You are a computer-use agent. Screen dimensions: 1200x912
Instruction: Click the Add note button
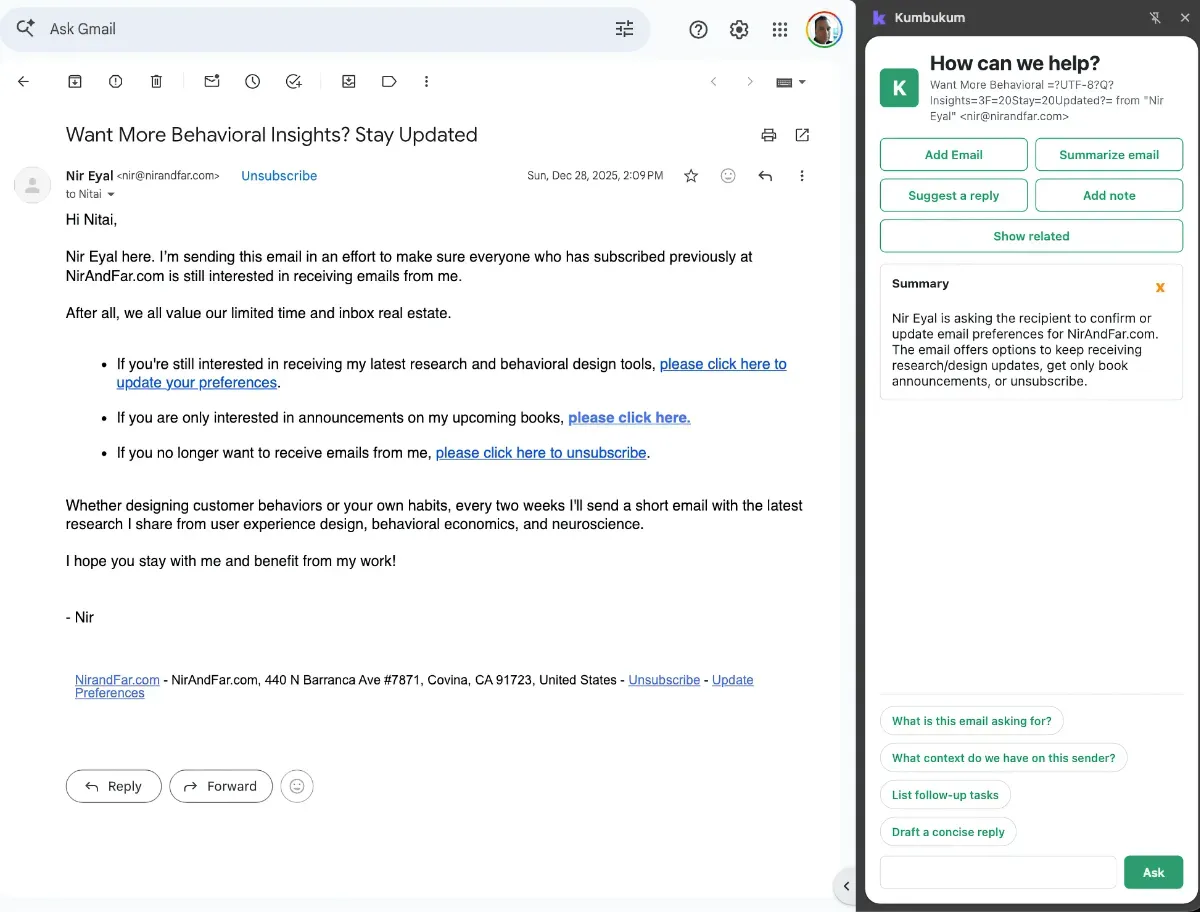click(x=1109, y=196)
